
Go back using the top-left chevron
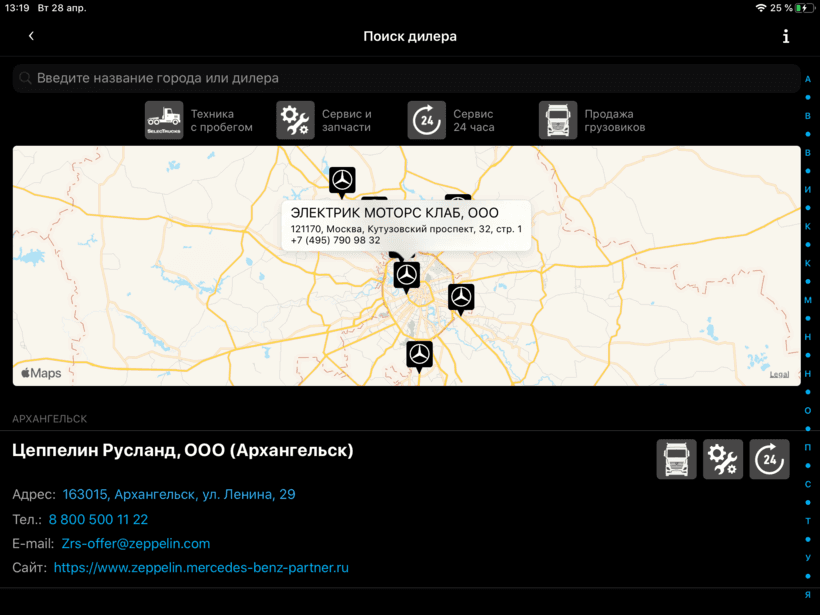[31, 36]
